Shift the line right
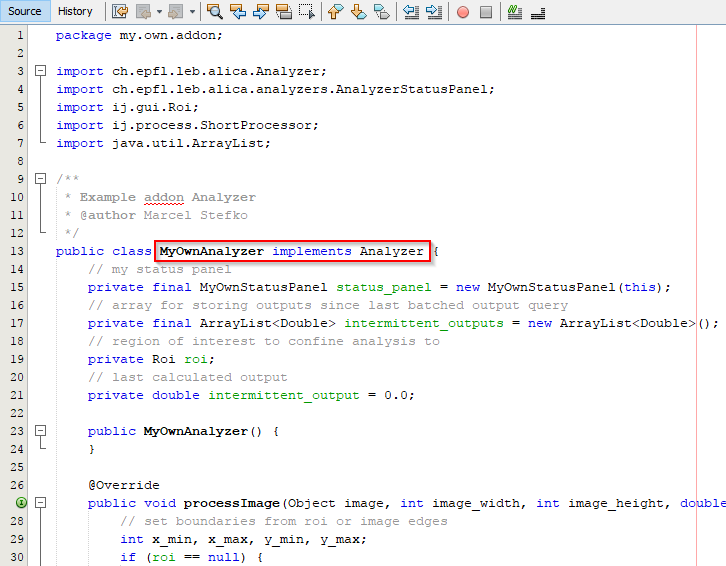The height and width of the screenshot is (566, 726). pyautogui.click(x=434, y=11)
